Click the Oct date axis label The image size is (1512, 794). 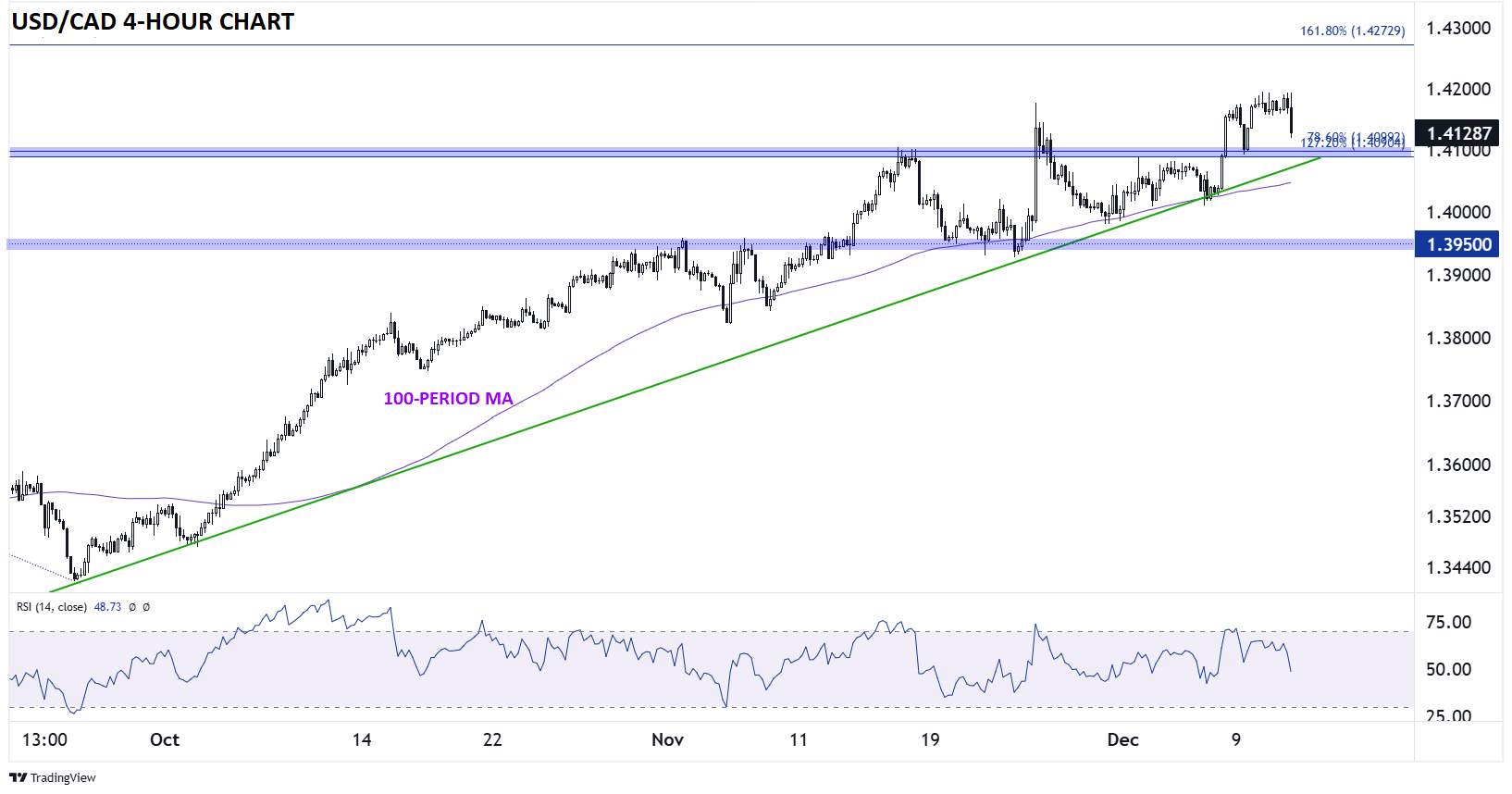pos(165,739)
